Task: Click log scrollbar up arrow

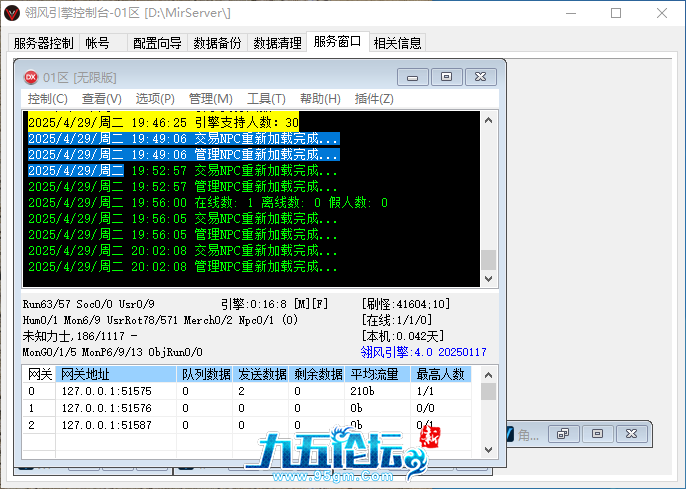Action: click(489, 120)
